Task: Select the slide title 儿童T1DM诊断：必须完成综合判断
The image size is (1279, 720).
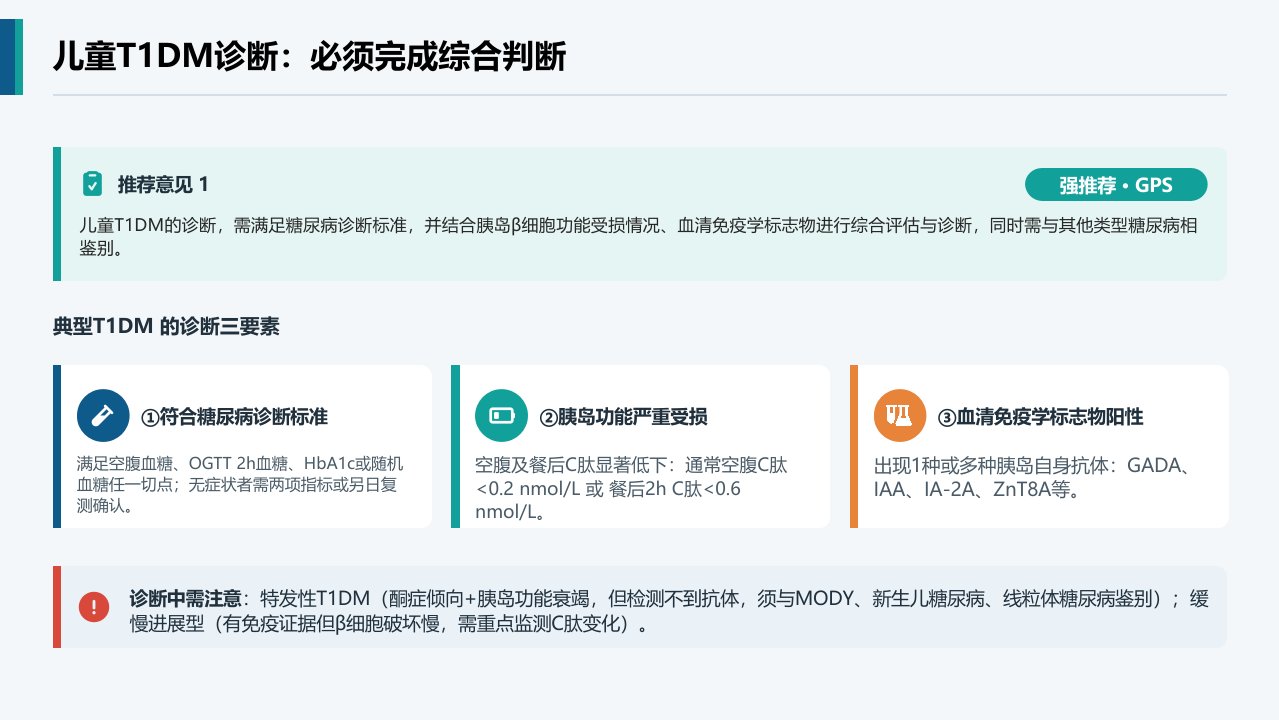Action: coord(310,57)
